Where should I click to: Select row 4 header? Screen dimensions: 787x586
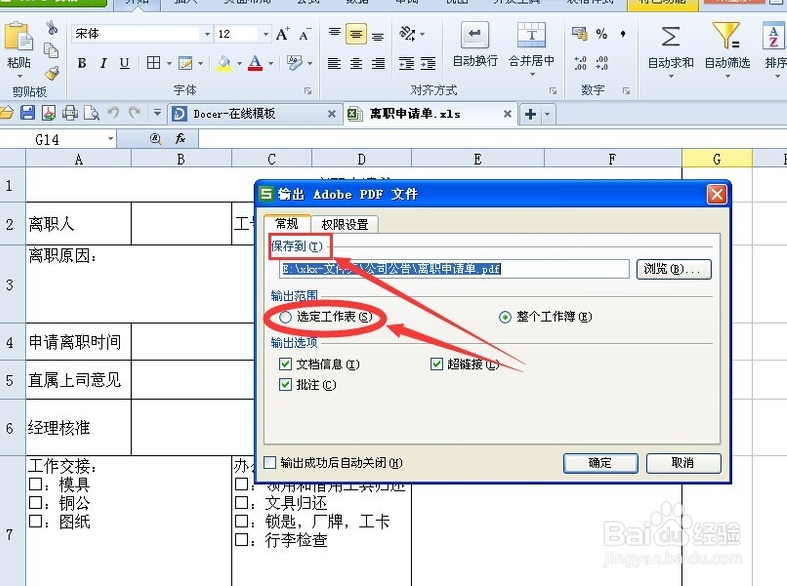(12, 342)
